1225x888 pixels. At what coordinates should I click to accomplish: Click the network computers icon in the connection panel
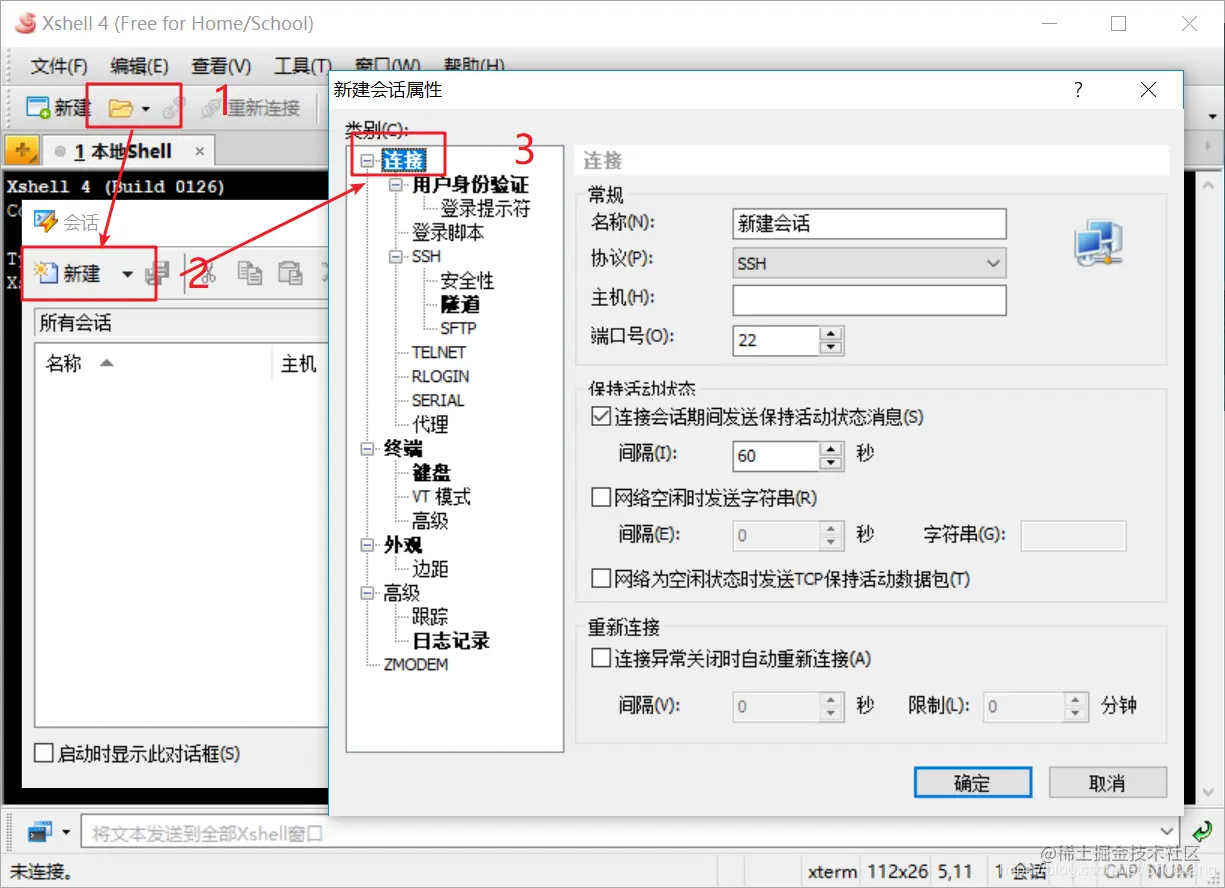(1099, 245)
